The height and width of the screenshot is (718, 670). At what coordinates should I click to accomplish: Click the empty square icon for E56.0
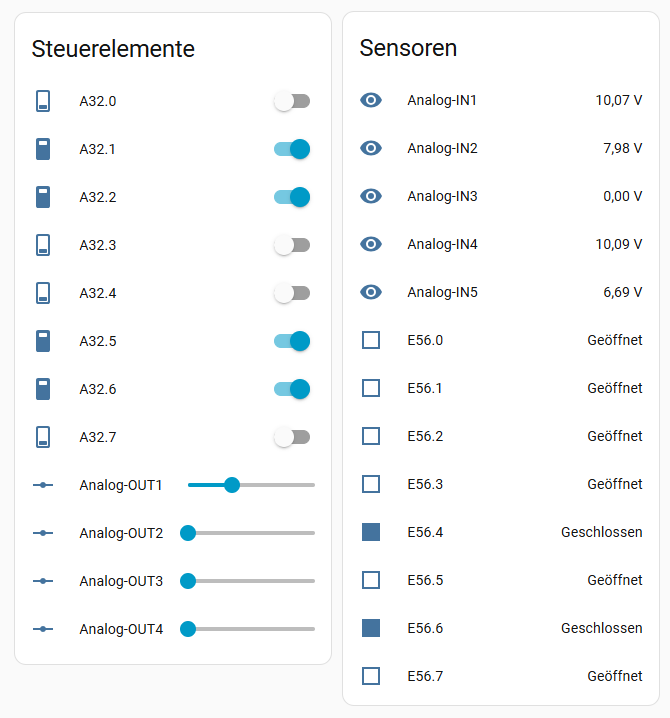371,340
